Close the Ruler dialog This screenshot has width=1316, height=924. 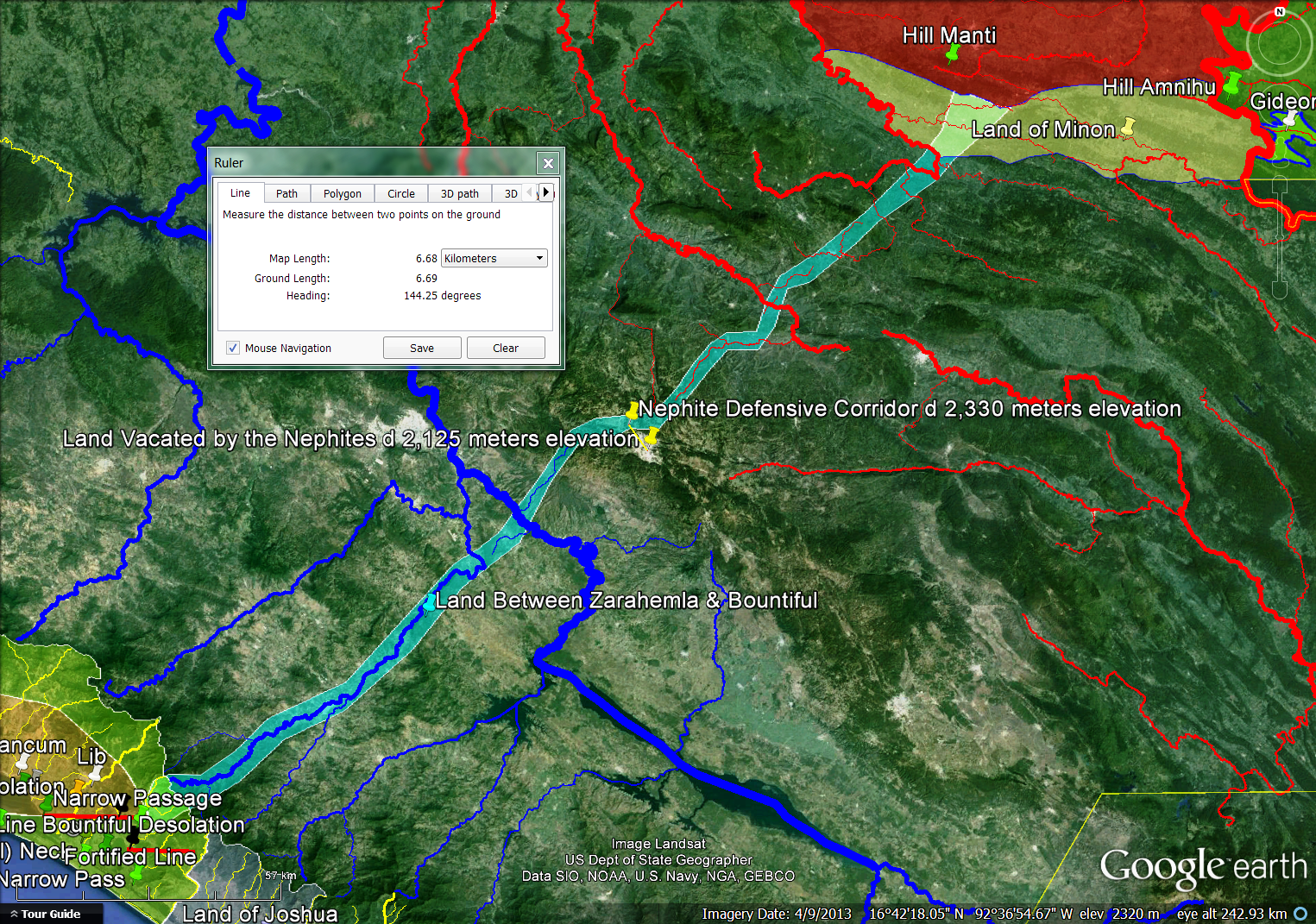click(x=547, y=163)
